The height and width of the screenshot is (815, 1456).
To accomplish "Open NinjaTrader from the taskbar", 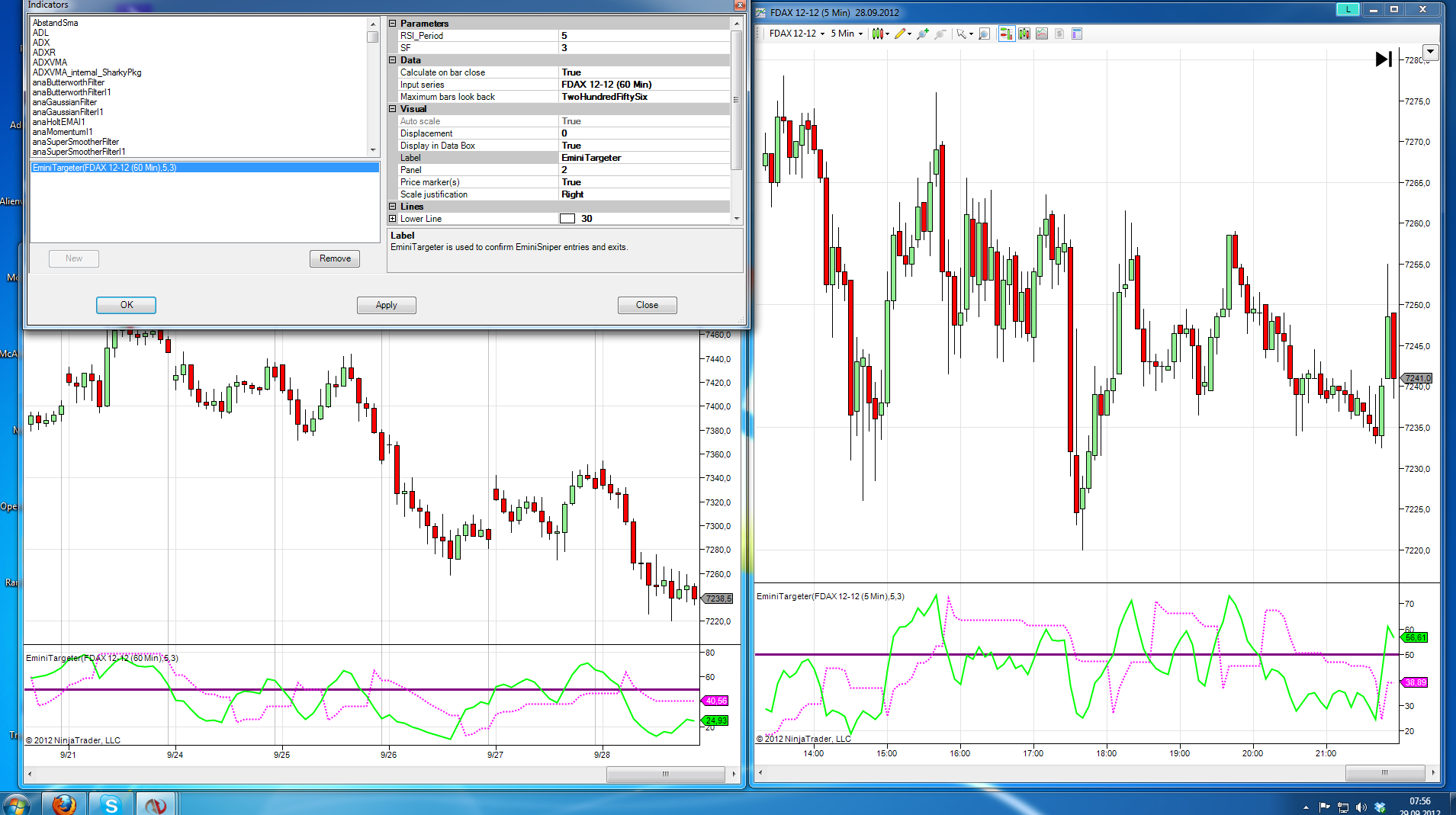I will 156,804.
